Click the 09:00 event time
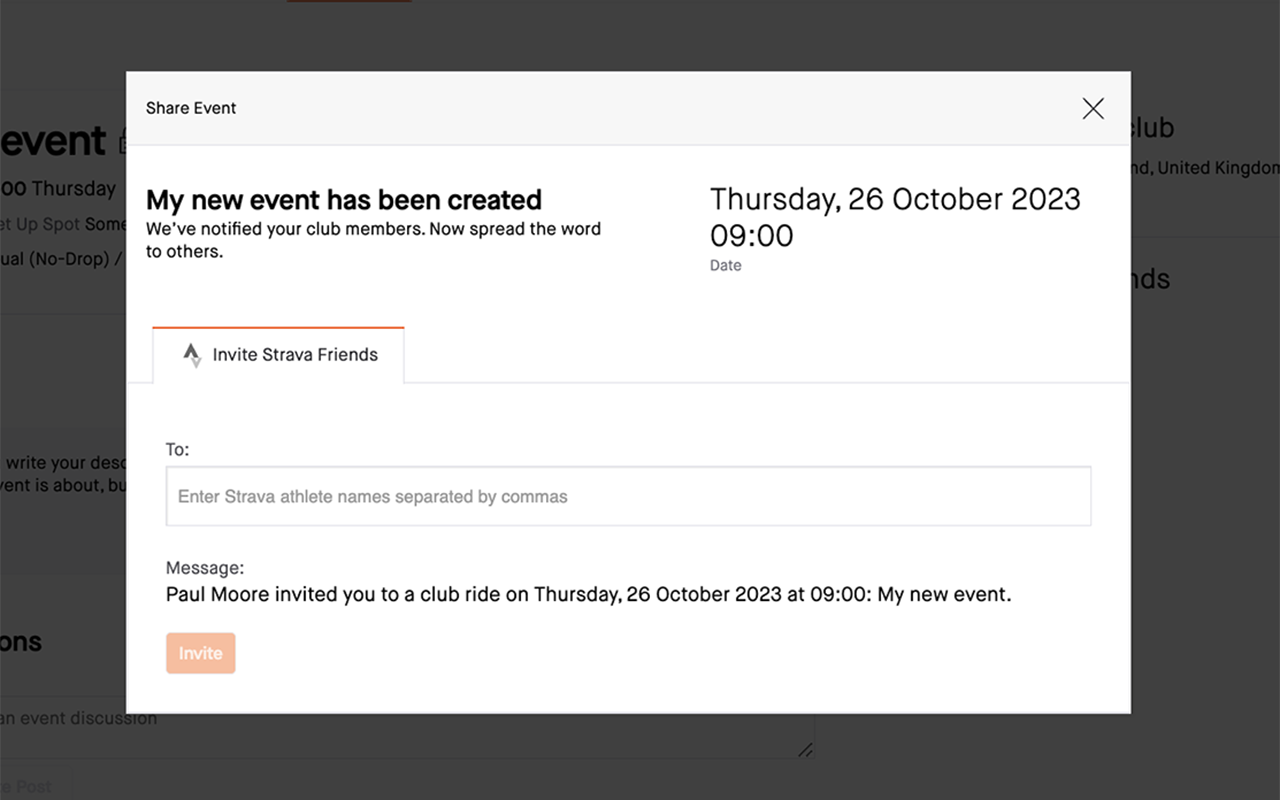The height and width of the screenshot is (800, 1280). (752, 236)
